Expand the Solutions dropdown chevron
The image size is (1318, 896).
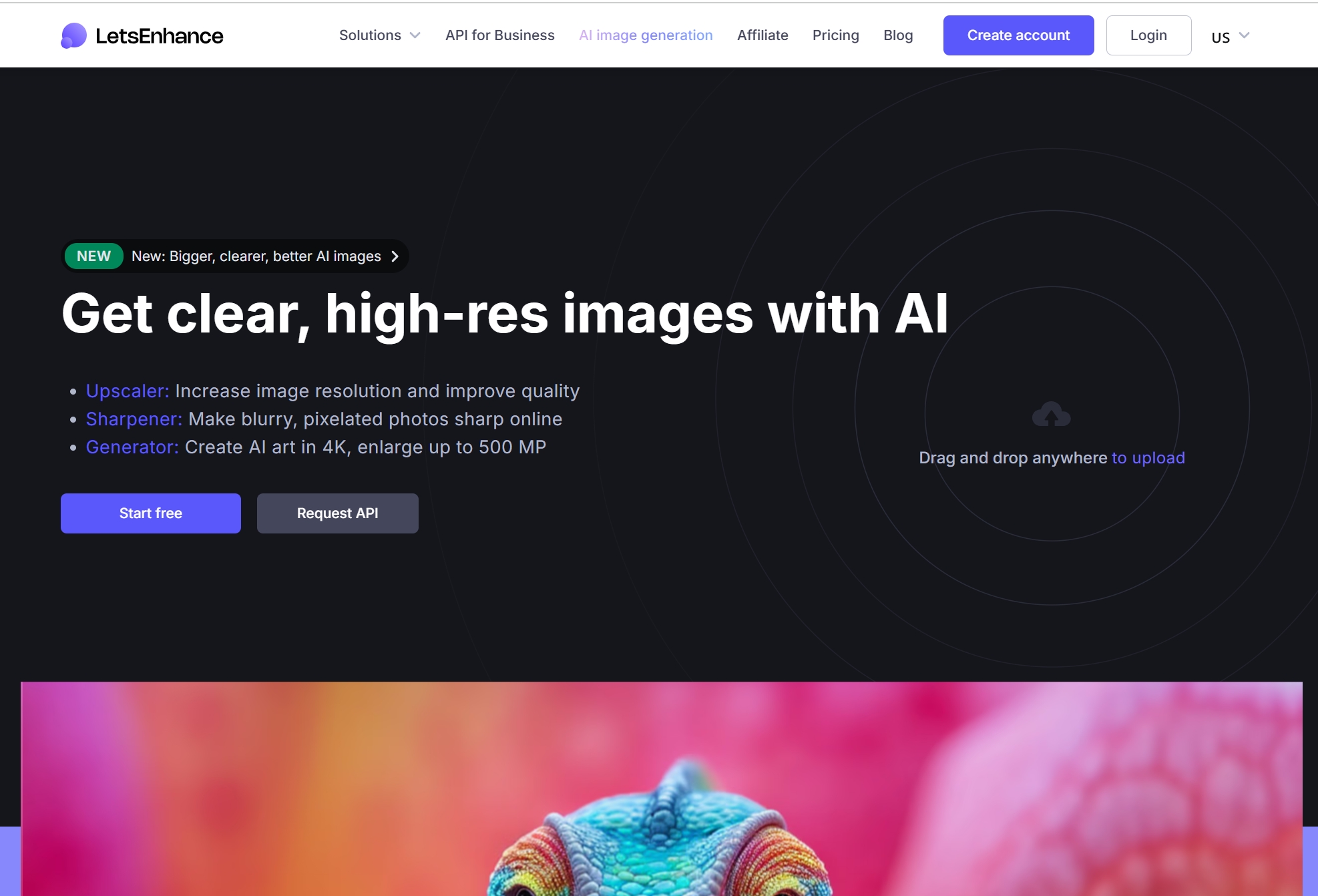click(415, 35)
